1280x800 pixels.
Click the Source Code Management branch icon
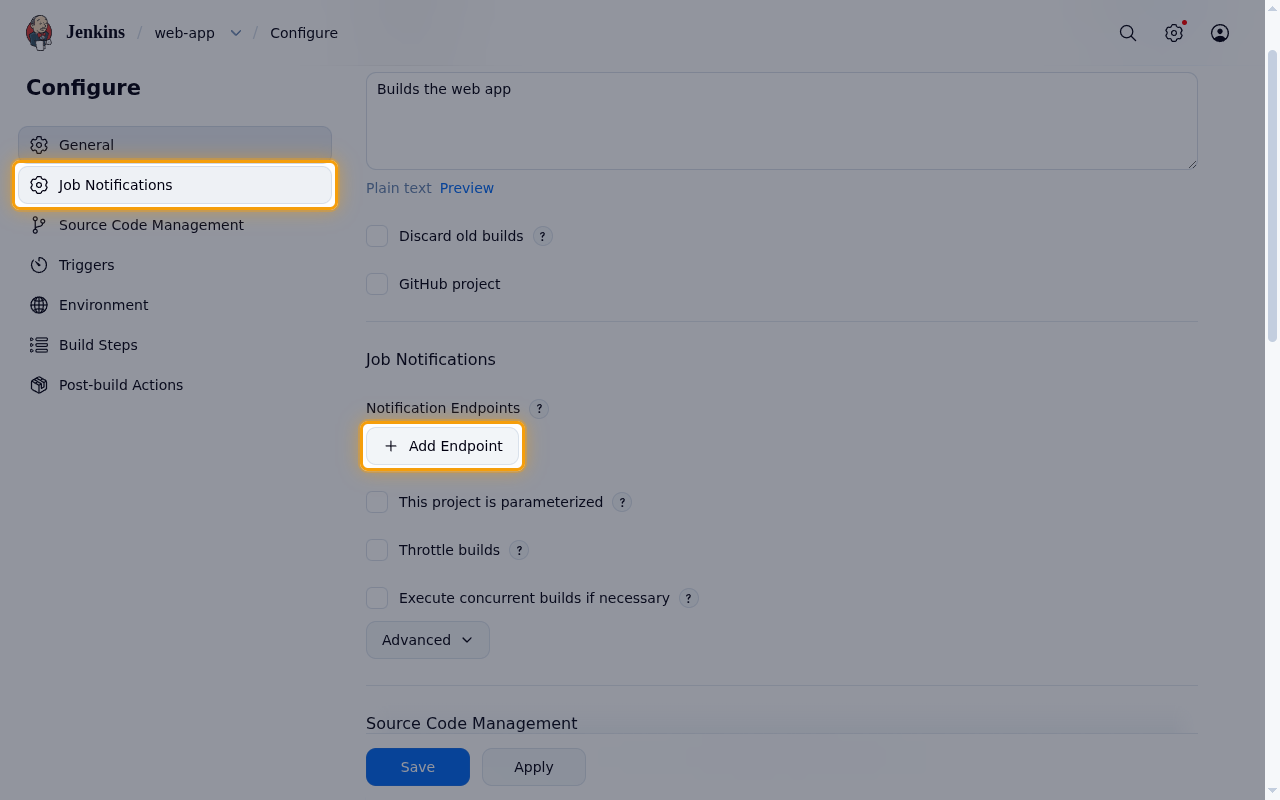click(x=39, y=225)
